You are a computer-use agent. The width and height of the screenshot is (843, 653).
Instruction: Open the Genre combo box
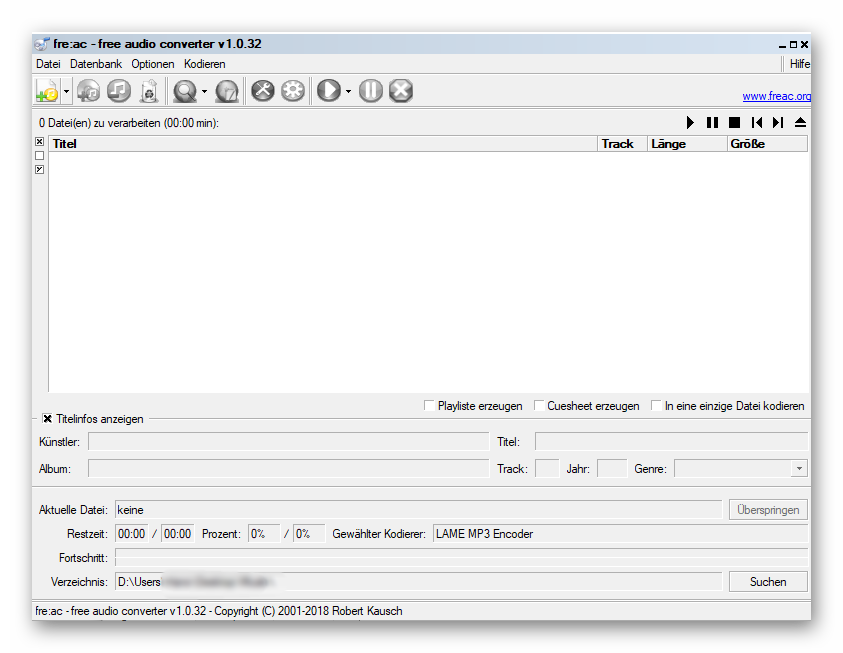[799, 469]
